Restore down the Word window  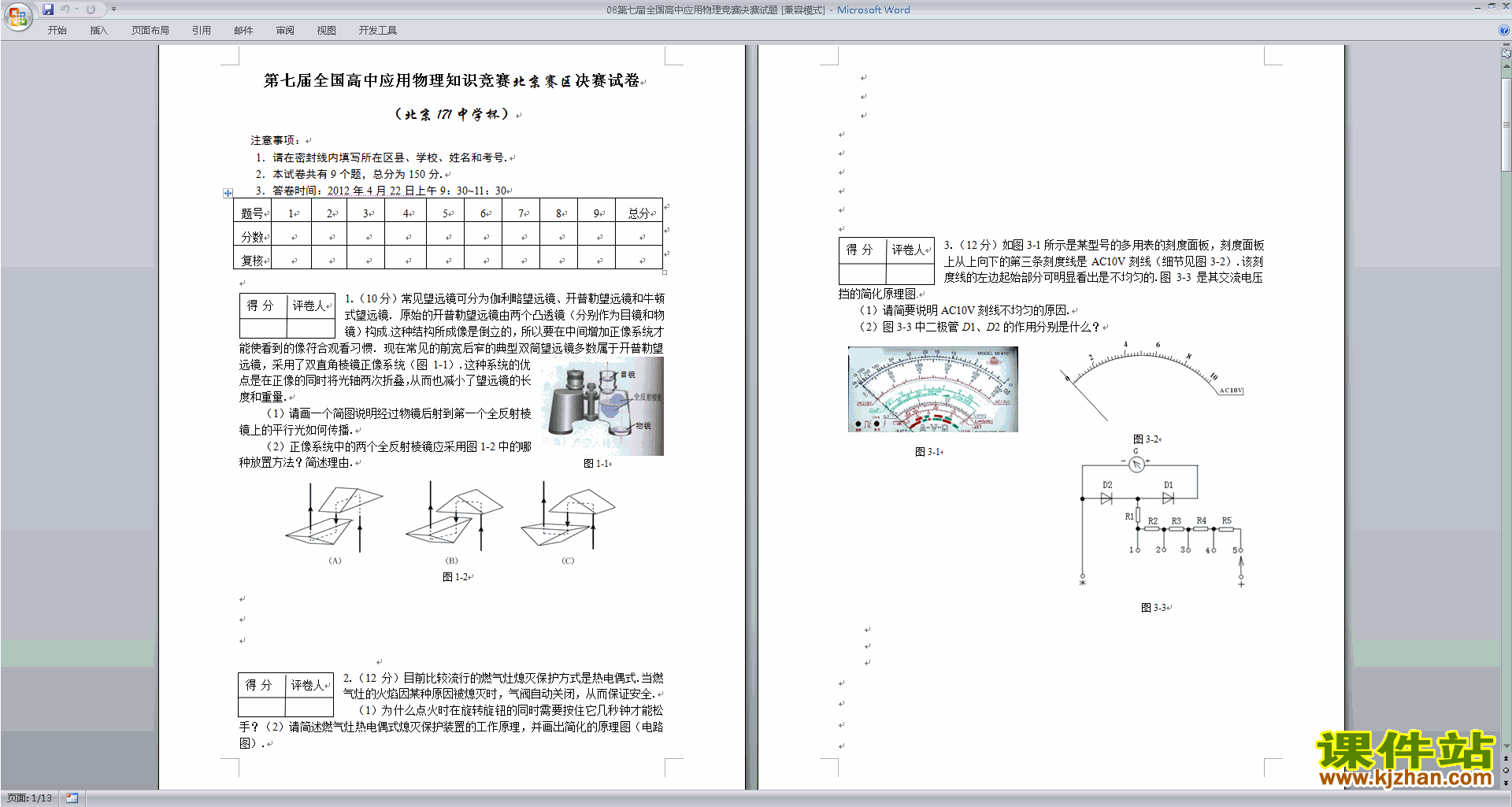(1492, 6)
